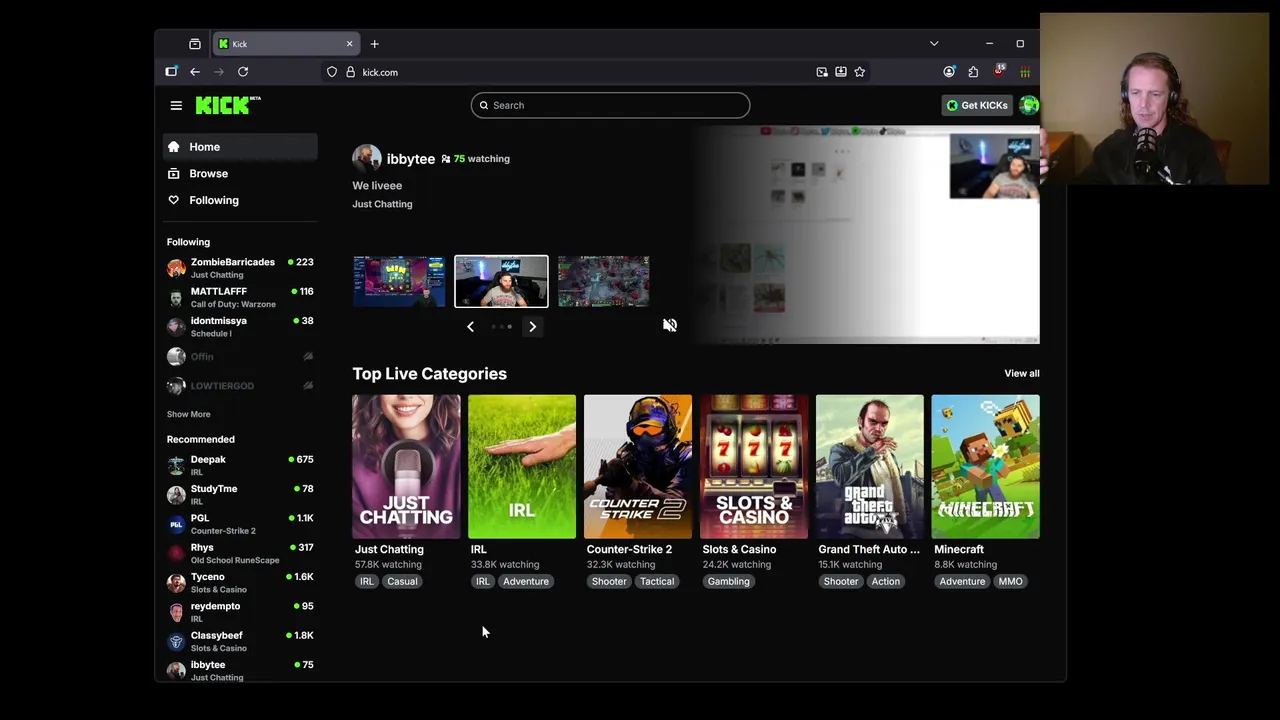Select the highlighted middle carousel thumbnail
This screenshot has width=1280, height=720.
(501, 281)
